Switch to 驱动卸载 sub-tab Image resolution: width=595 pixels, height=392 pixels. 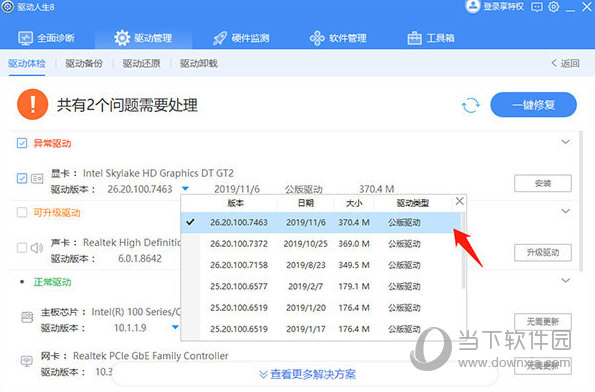click(199, 63)
